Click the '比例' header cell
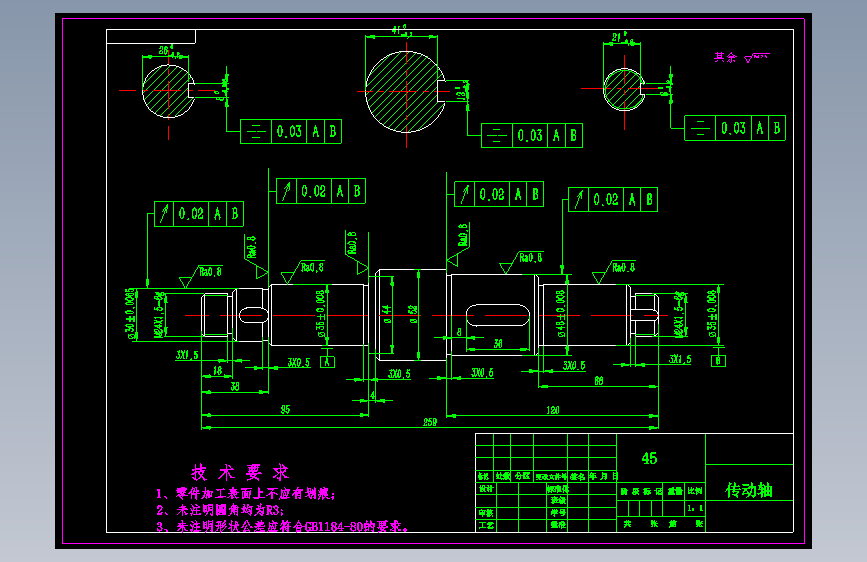 [x=695, y=491]
